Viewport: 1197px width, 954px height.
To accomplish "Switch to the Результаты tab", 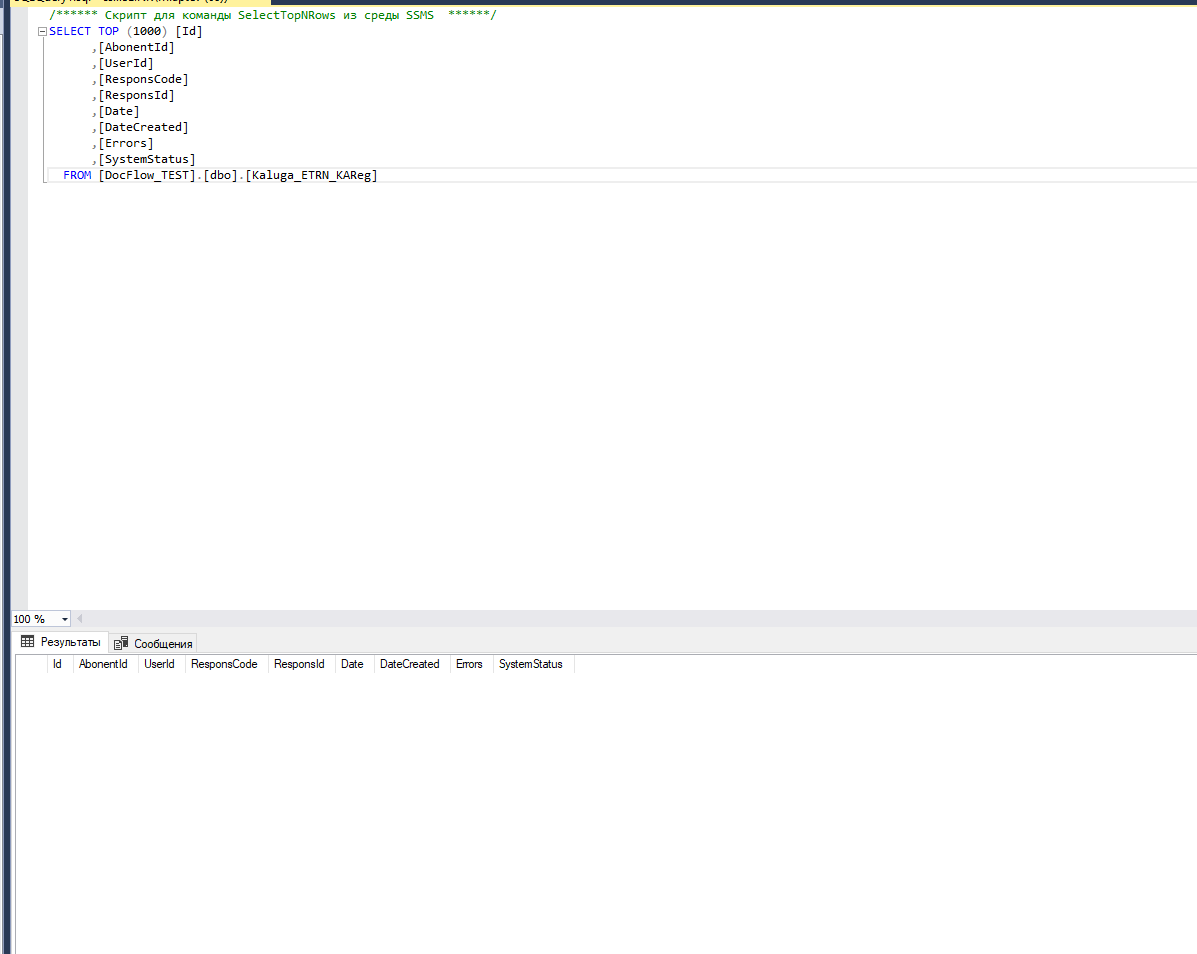I will 60,642.
